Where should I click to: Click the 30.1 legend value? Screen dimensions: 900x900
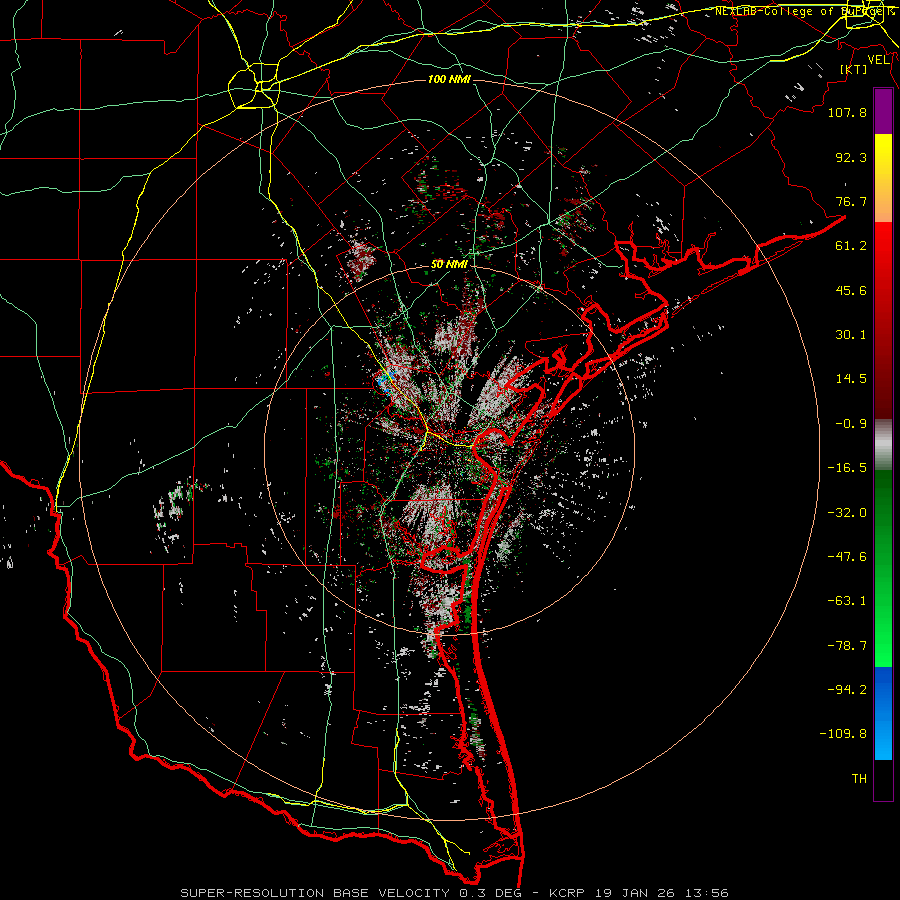click(x=851, y=335)
